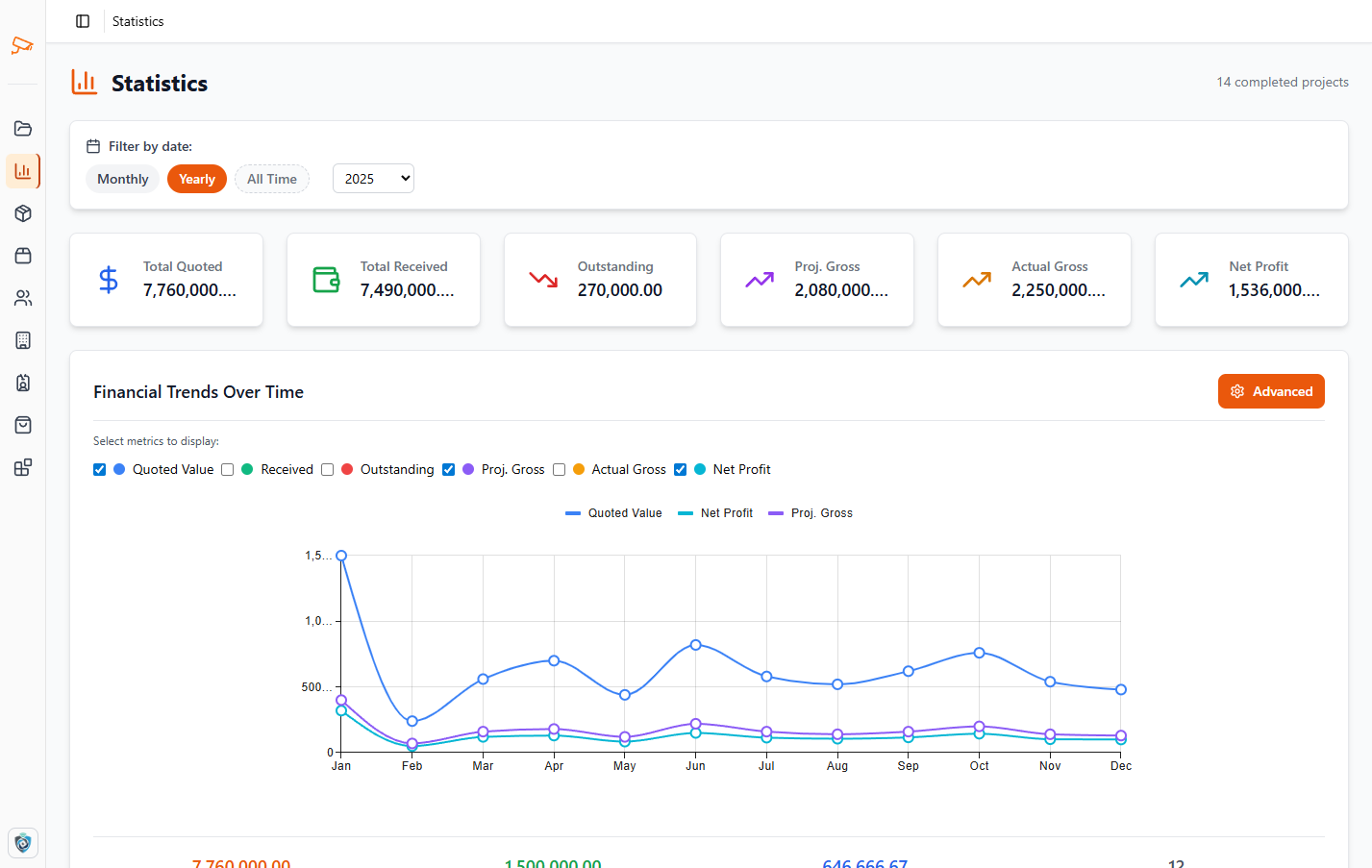Toggle the sidebar panel button
This screenshot has height=868, width=1372.
(x=83, y=21)
